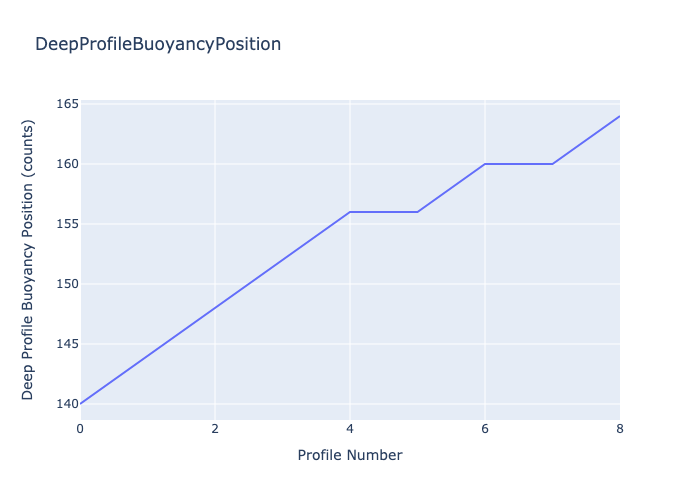Click the 145 y-axis tick label
The width and height of the screenshot is (700, 500).
[67, 344]
